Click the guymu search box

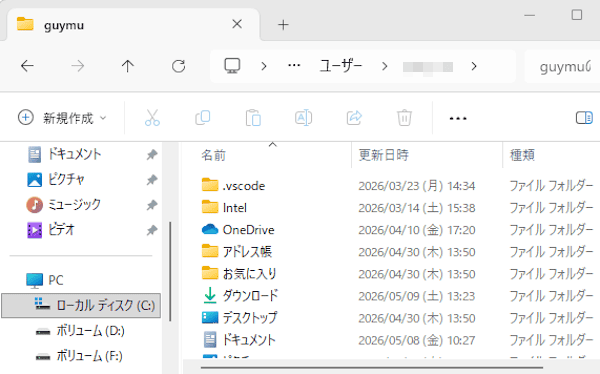(x=562, y=67)
